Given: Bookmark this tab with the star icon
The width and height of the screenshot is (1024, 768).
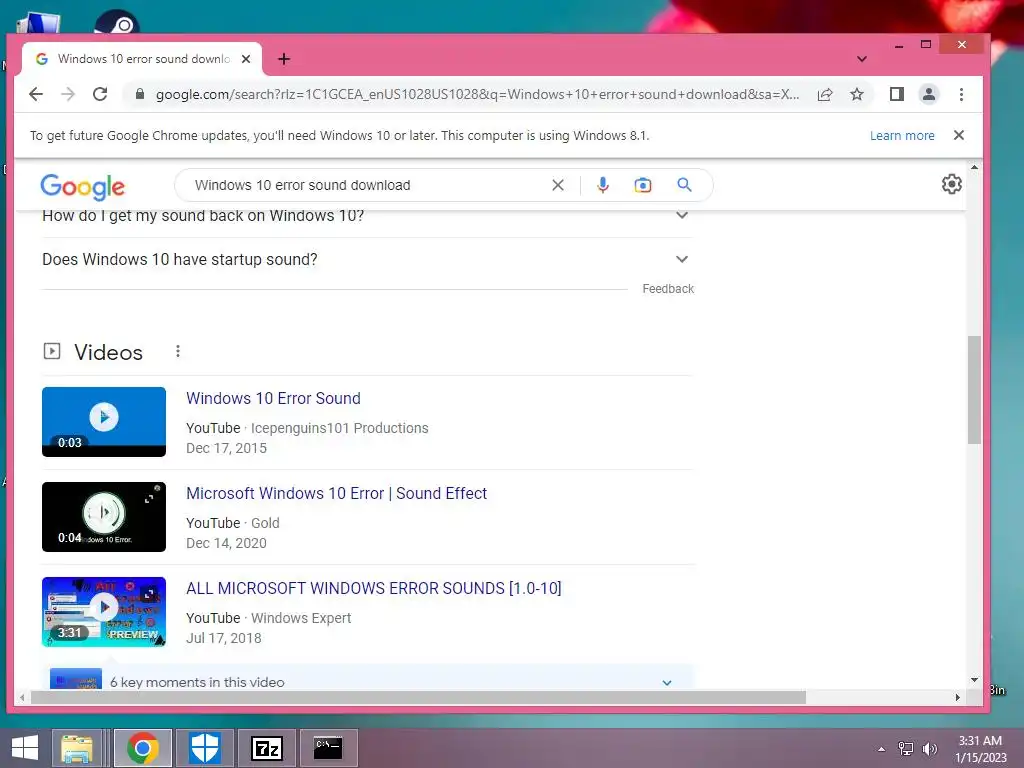Looking at the screenshot, I should [x=857, y=95].
